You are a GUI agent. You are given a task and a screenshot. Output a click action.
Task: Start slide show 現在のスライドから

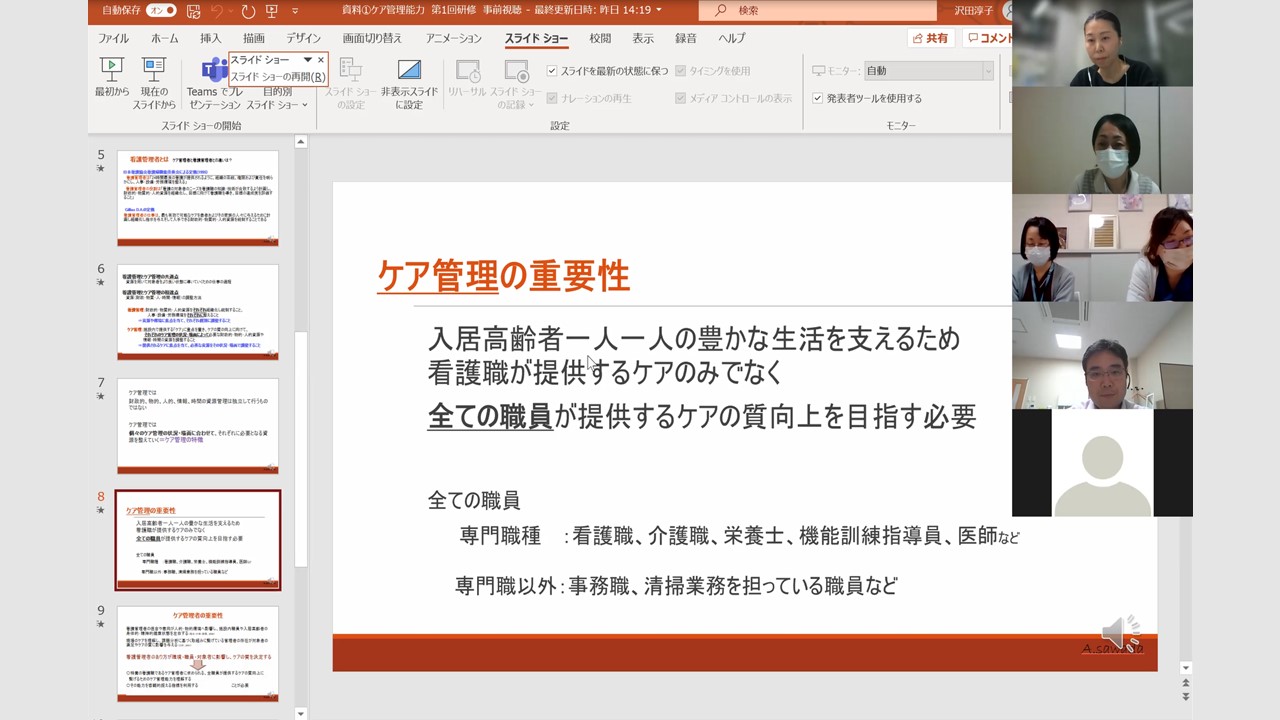pos(154,83)
